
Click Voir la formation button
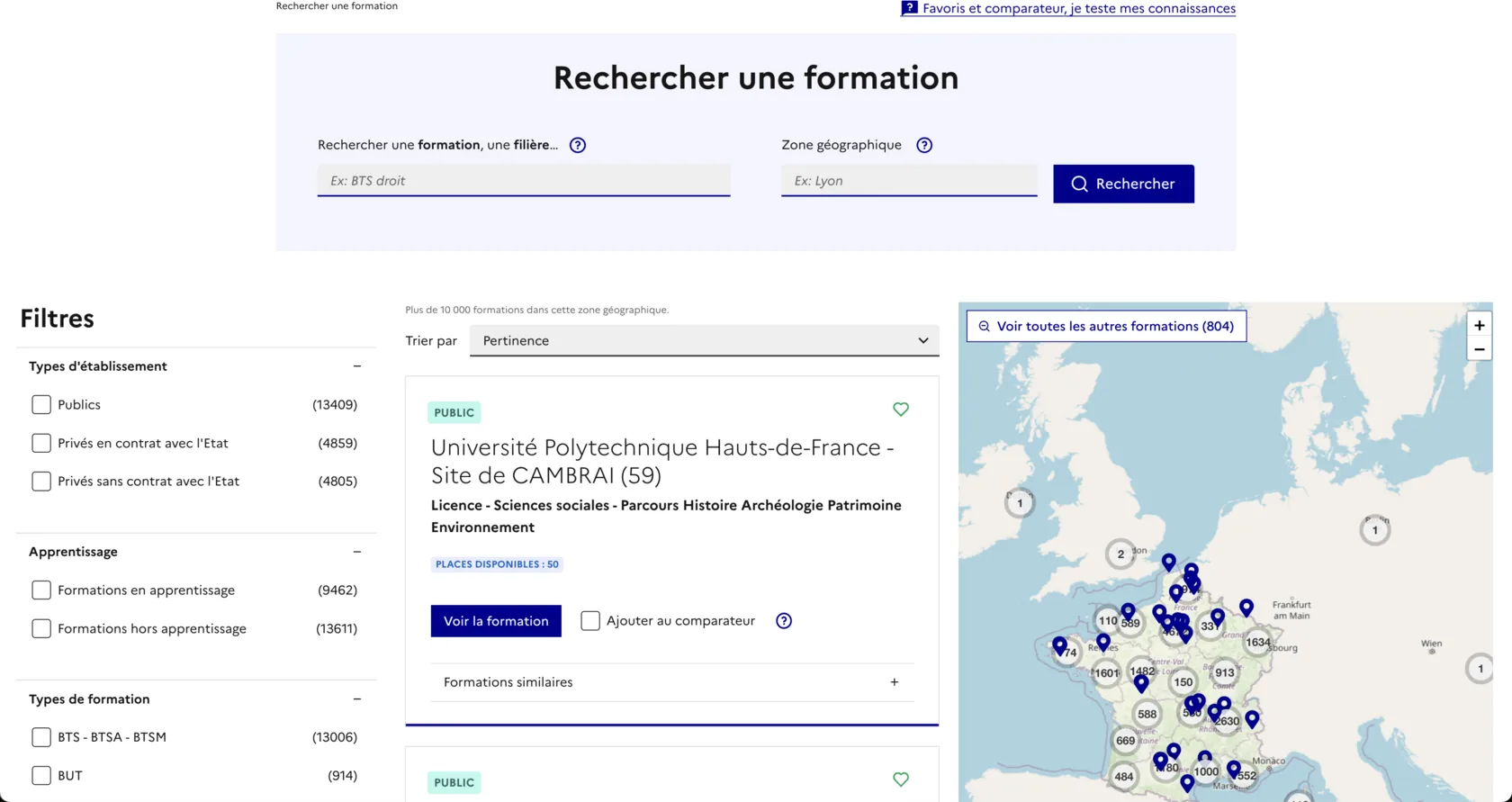point(496,621)
